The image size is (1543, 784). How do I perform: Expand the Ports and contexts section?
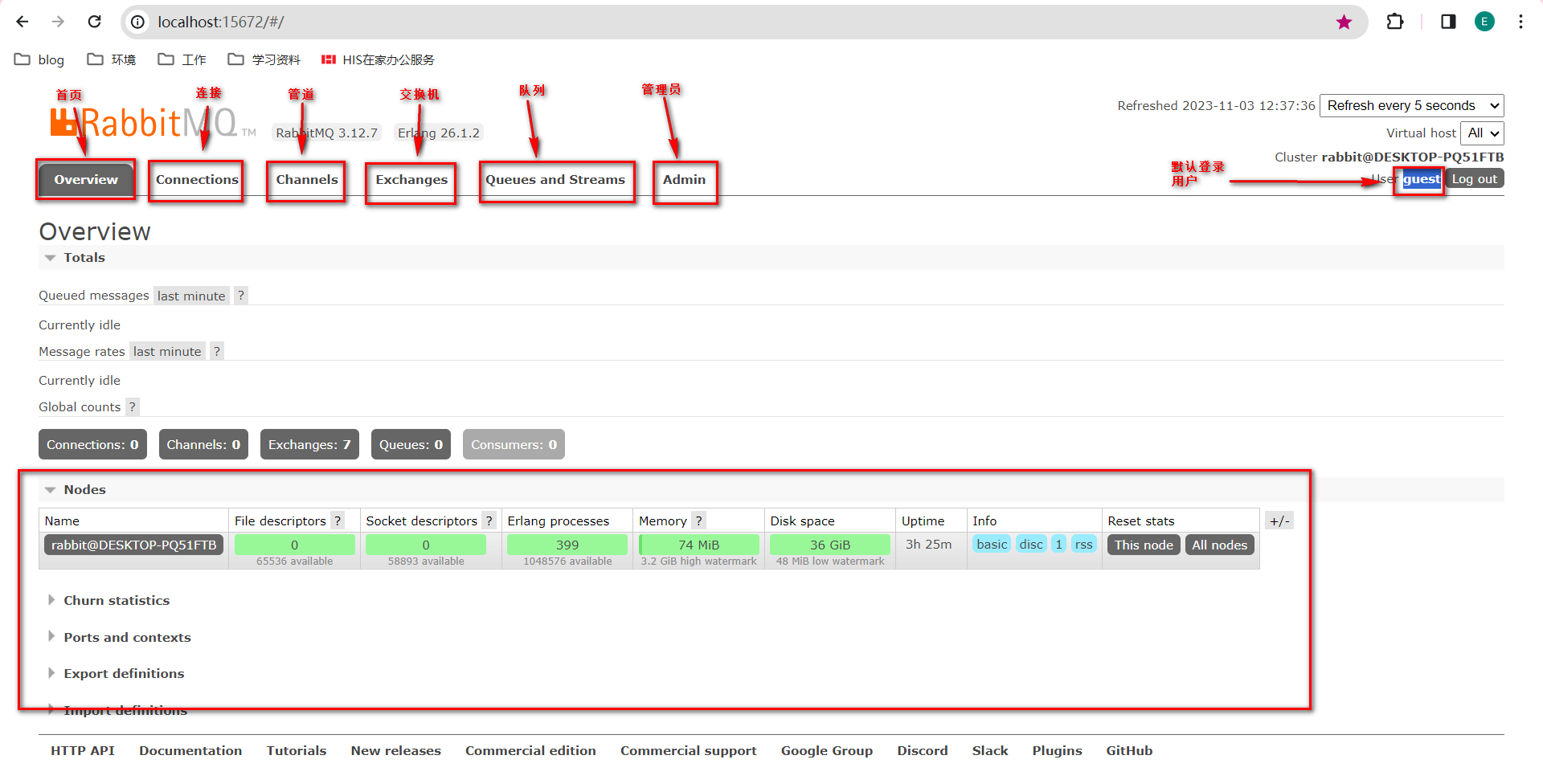pyautogui.click(x=127, y=638)
